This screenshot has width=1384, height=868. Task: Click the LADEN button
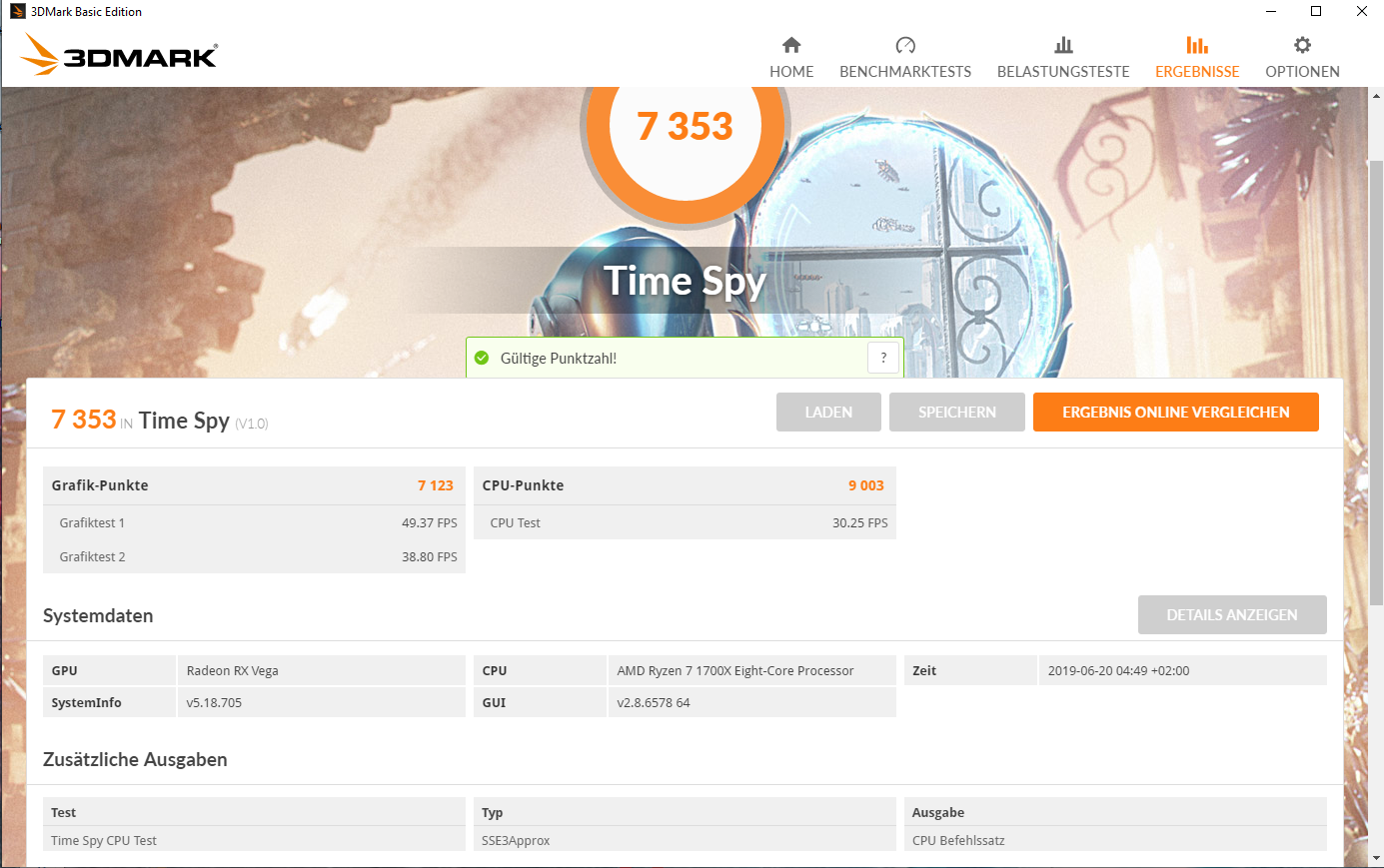tap(828, 412)
